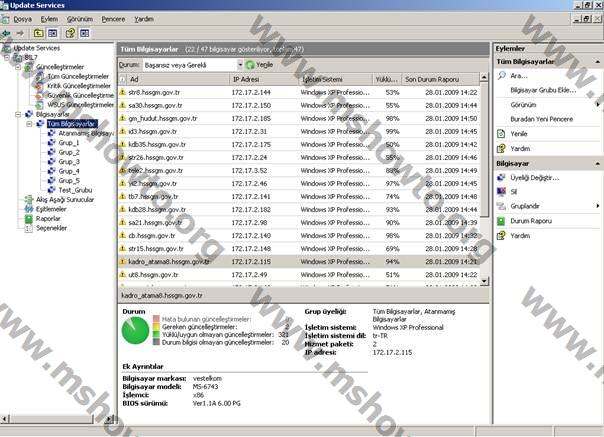Open the Eylem menu

49,19
